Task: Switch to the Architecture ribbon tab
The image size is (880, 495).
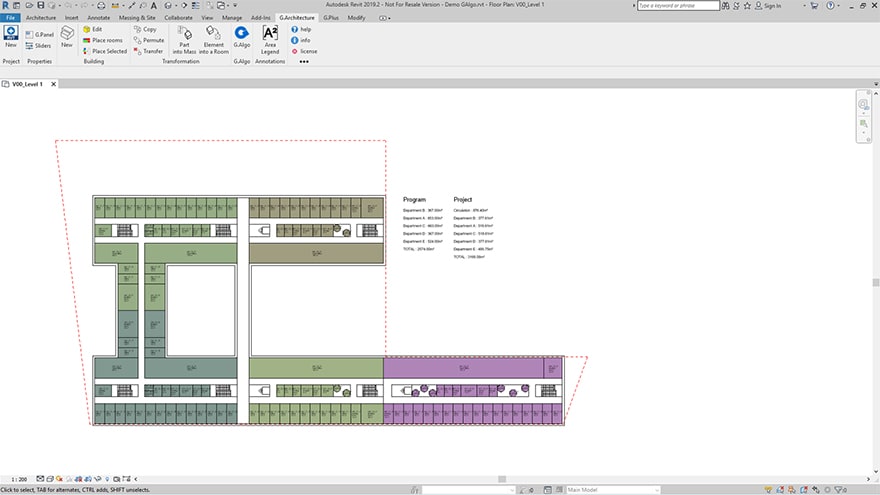Action: (41, 18)
